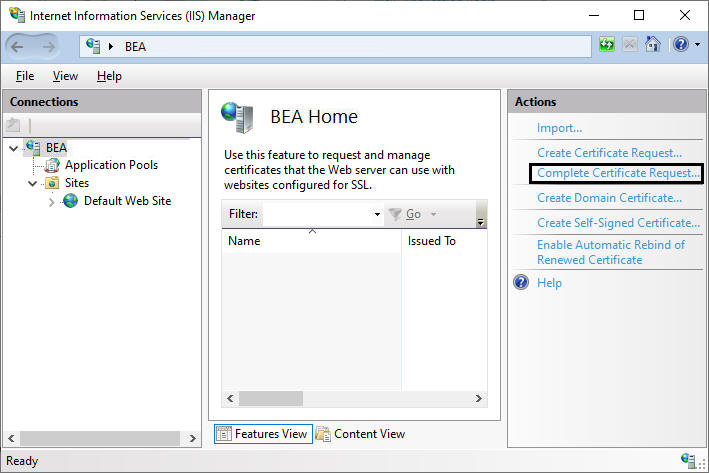
Task: Click the status bar server icon
Action: point(688,461)
